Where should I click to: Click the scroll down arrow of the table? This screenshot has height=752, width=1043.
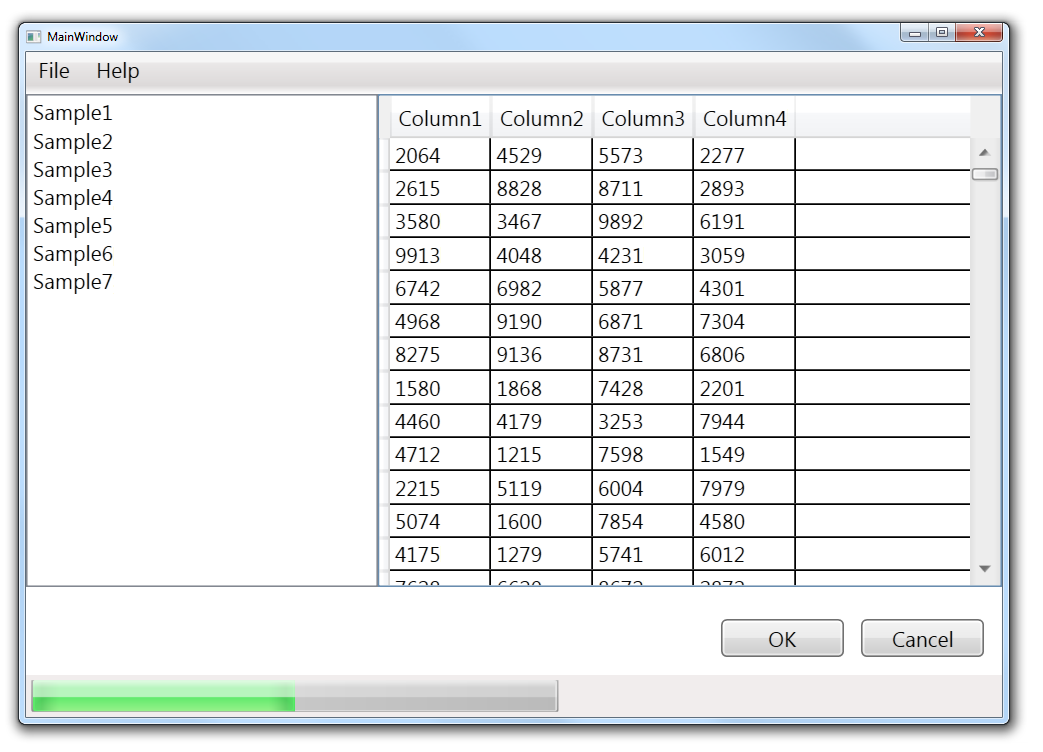coord(984,568)
